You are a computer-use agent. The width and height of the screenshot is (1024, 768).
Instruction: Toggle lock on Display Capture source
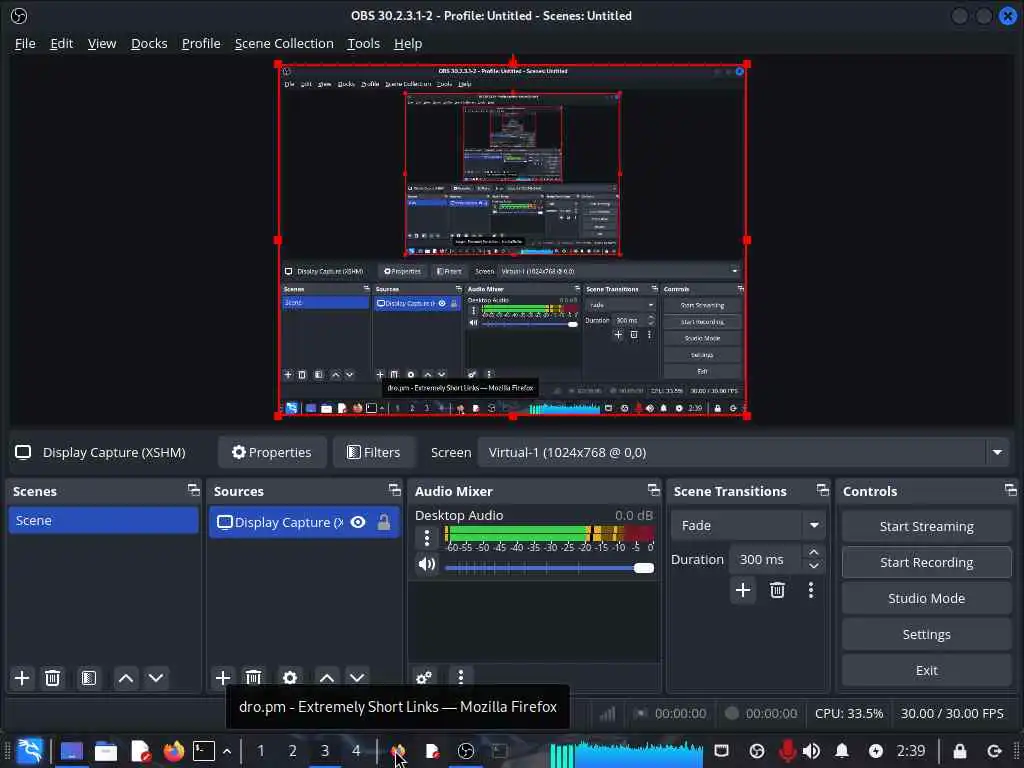384,522
